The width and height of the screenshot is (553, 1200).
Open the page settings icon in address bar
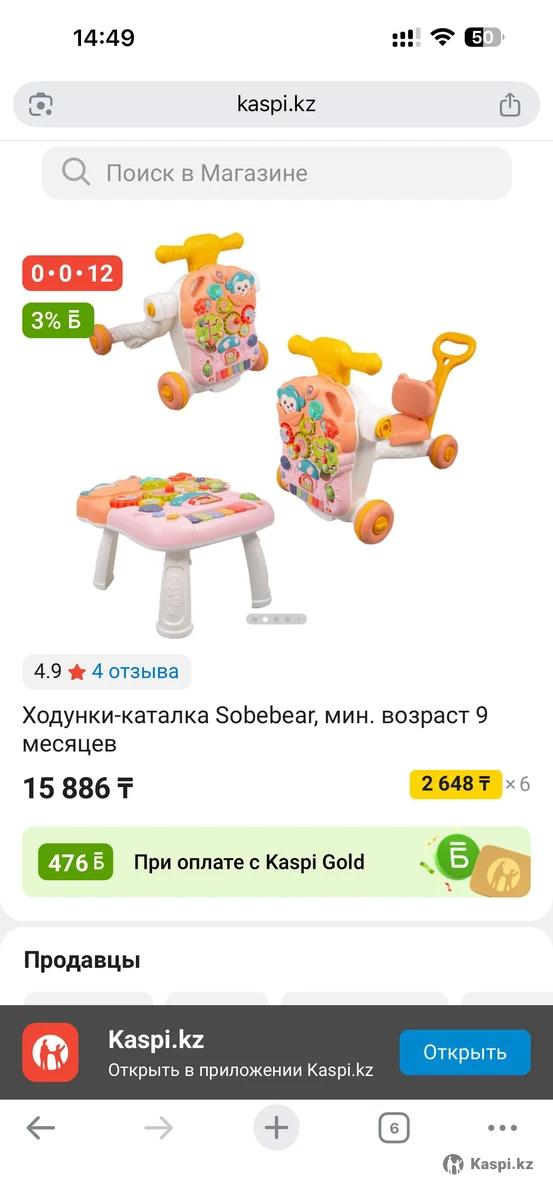tap(41, 104)
